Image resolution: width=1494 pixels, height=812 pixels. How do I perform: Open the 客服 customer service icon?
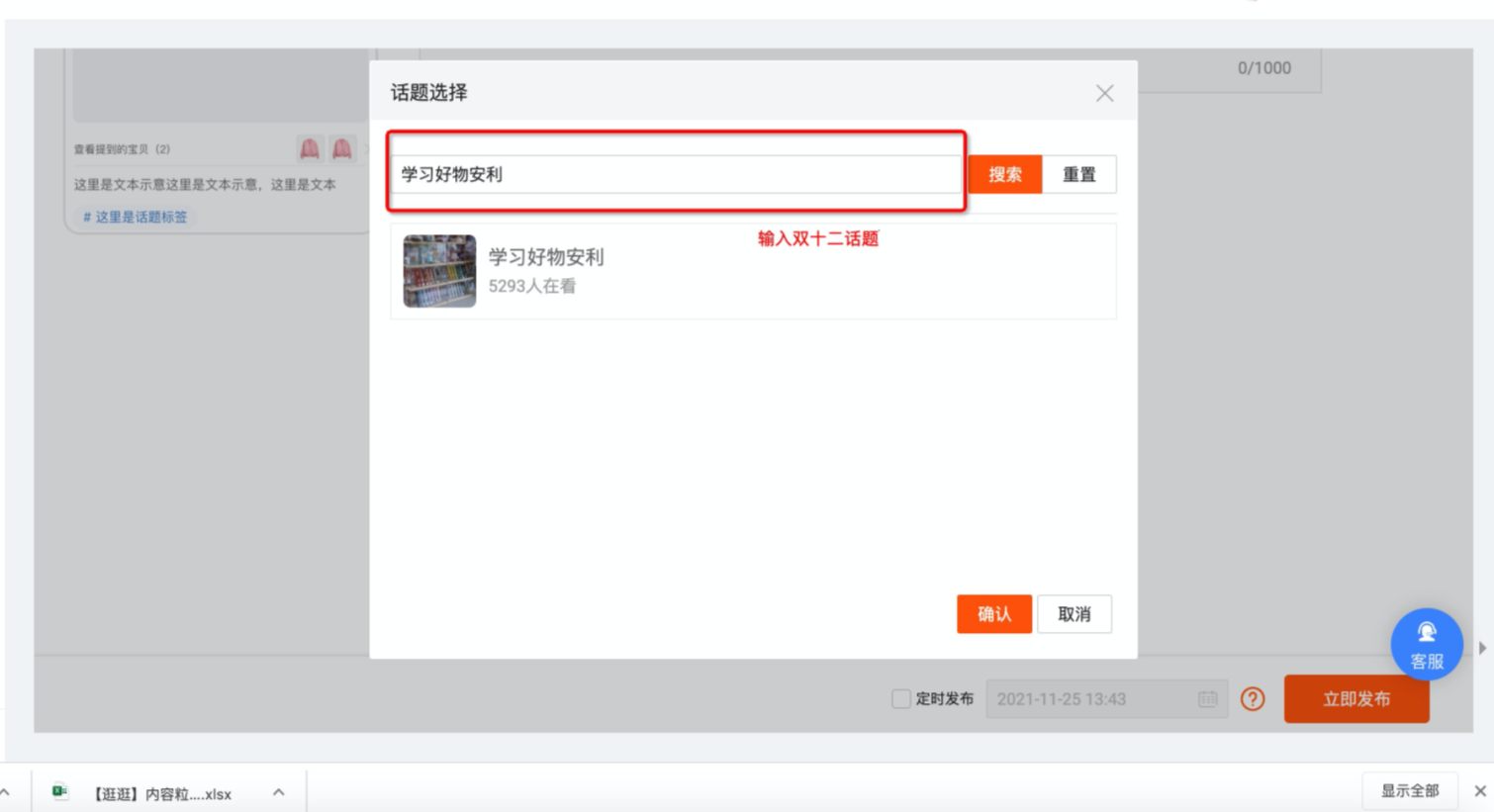click(1426, 644)
